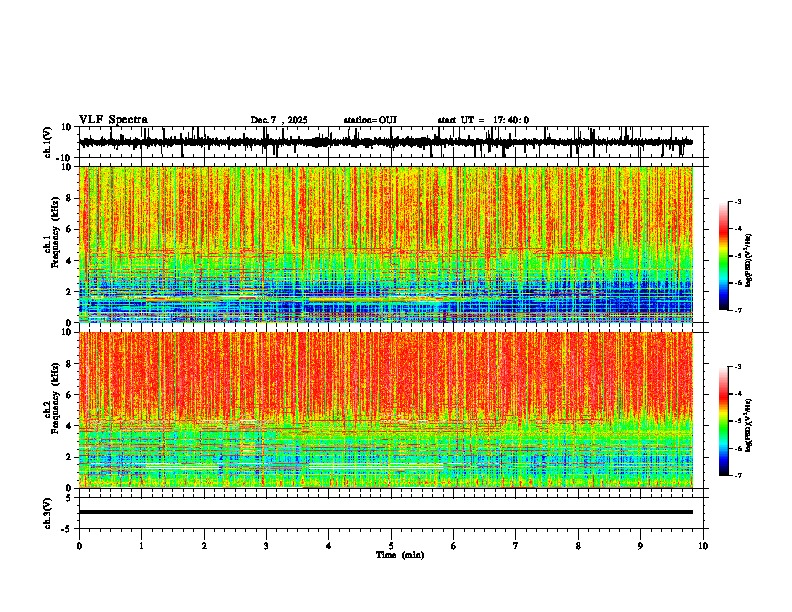Click the "start UT = 17:40:0" label
This screenshot has width=792, height=612.
483,120
